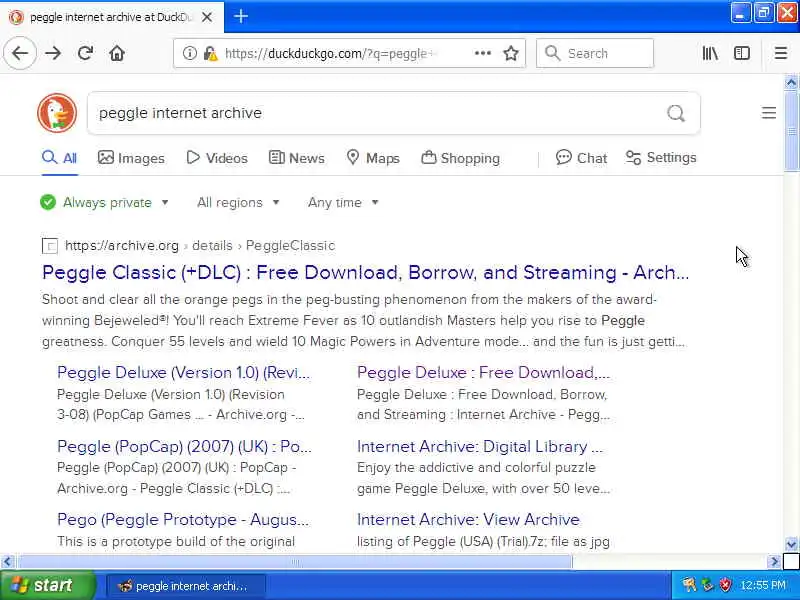Bookmark this page with the star
The width and height of the screenshot is (800, 600).
click(x=511, y=53)
